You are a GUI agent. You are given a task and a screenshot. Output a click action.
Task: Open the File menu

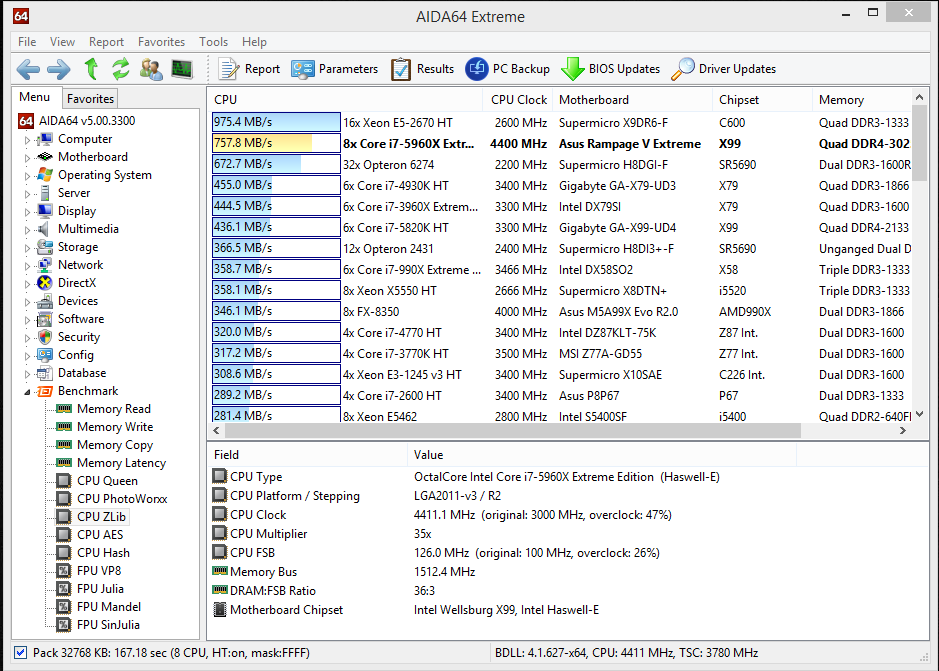[x=27, y=42]
